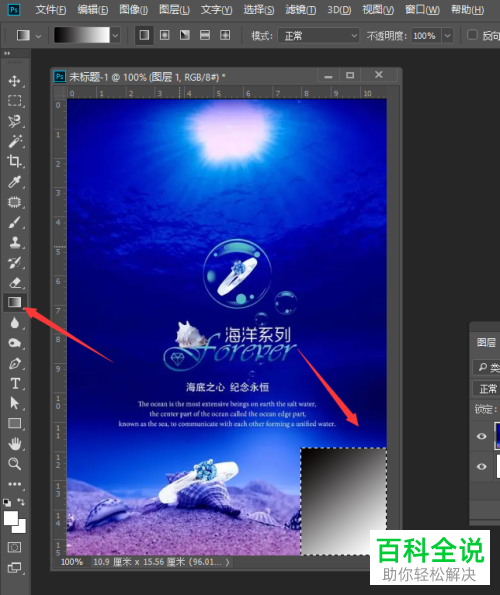500x595 pixels.
Task: Select the Blur tool
Action: coord(14,323)
